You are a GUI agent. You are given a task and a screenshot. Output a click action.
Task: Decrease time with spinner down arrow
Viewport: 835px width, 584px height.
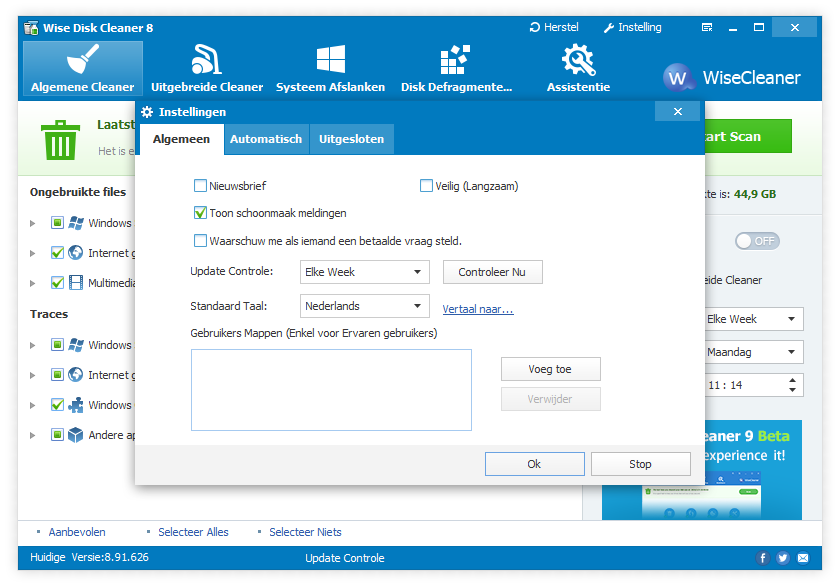(792, 390)
